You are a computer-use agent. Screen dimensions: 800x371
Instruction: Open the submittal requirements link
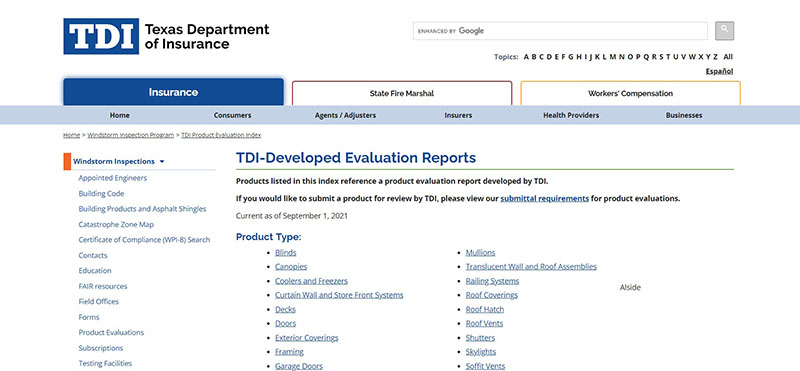pos(544,199)
